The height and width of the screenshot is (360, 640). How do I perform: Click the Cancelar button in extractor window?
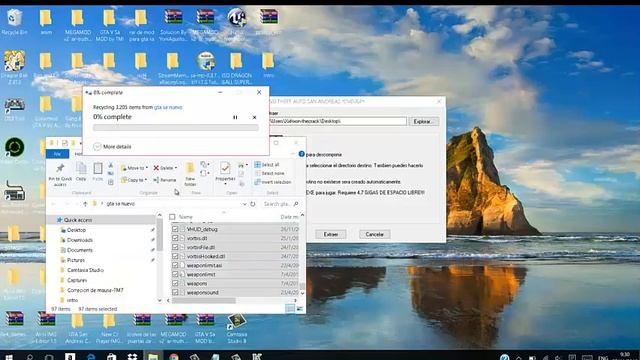[374, 234]
